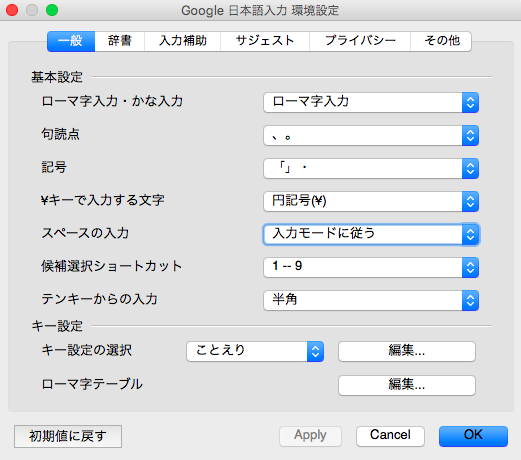This screenshot has width=521, height=460.
Task: Click the キー設定 section heading
Action: (57, 326)
